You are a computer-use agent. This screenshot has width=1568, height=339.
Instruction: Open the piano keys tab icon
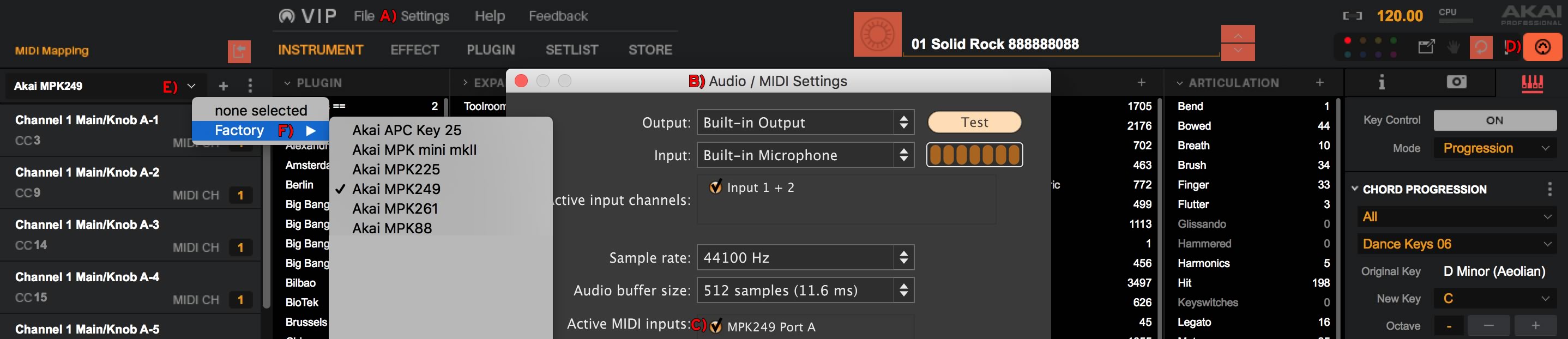click(1532, 83)
